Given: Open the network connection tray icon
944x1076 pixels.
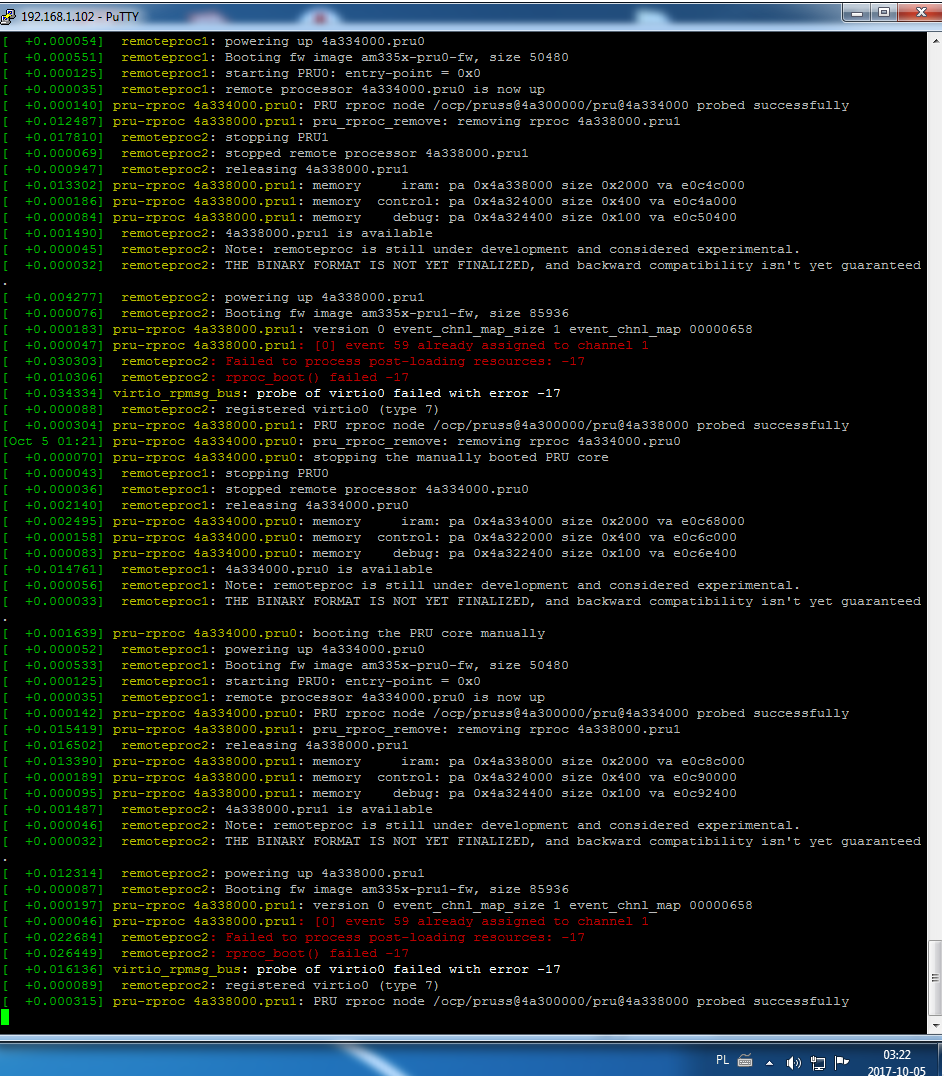Looking at the screenshot, I should pyautogui.click(x=818, y=1062).
